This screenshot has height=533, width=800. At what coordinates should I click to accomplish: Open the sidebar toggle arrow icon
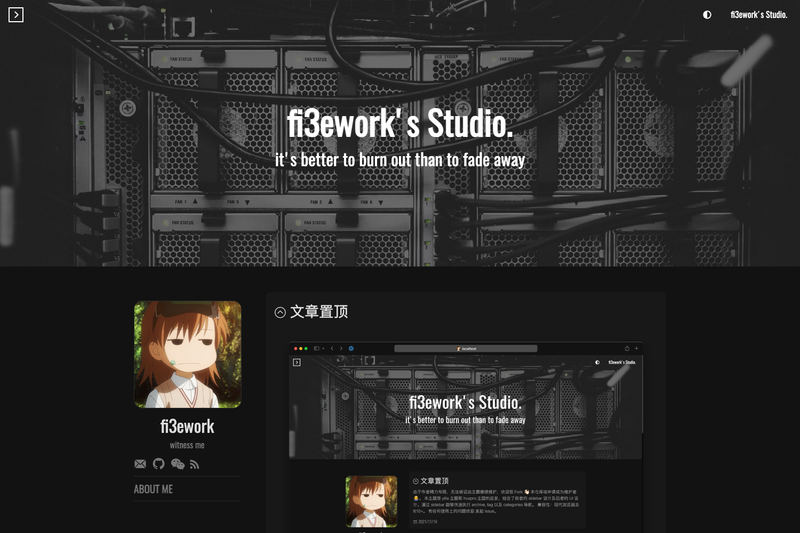16,15
